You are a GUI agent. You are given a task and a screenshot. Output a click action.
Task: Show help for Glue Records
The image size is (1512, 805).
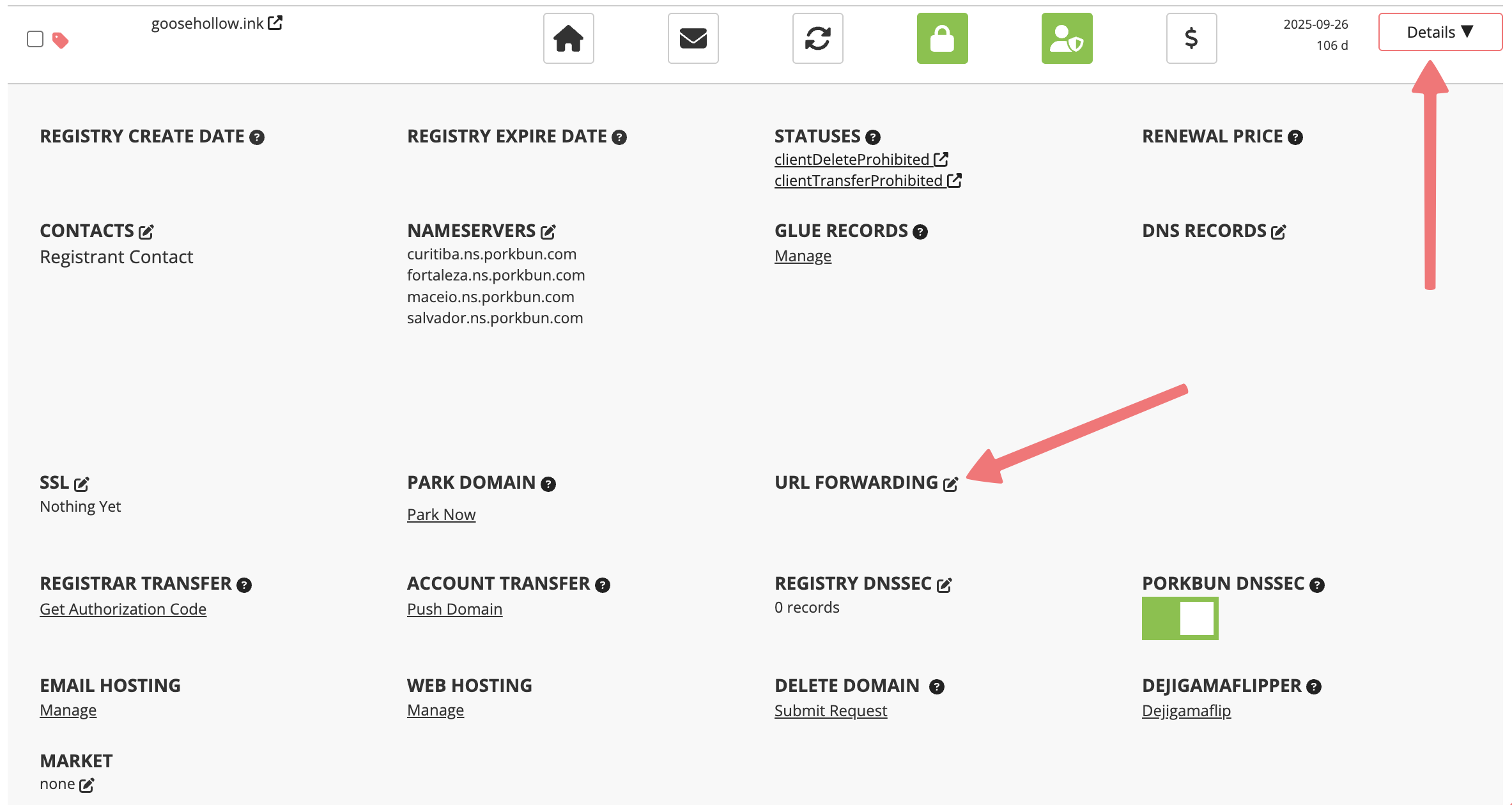920,232
